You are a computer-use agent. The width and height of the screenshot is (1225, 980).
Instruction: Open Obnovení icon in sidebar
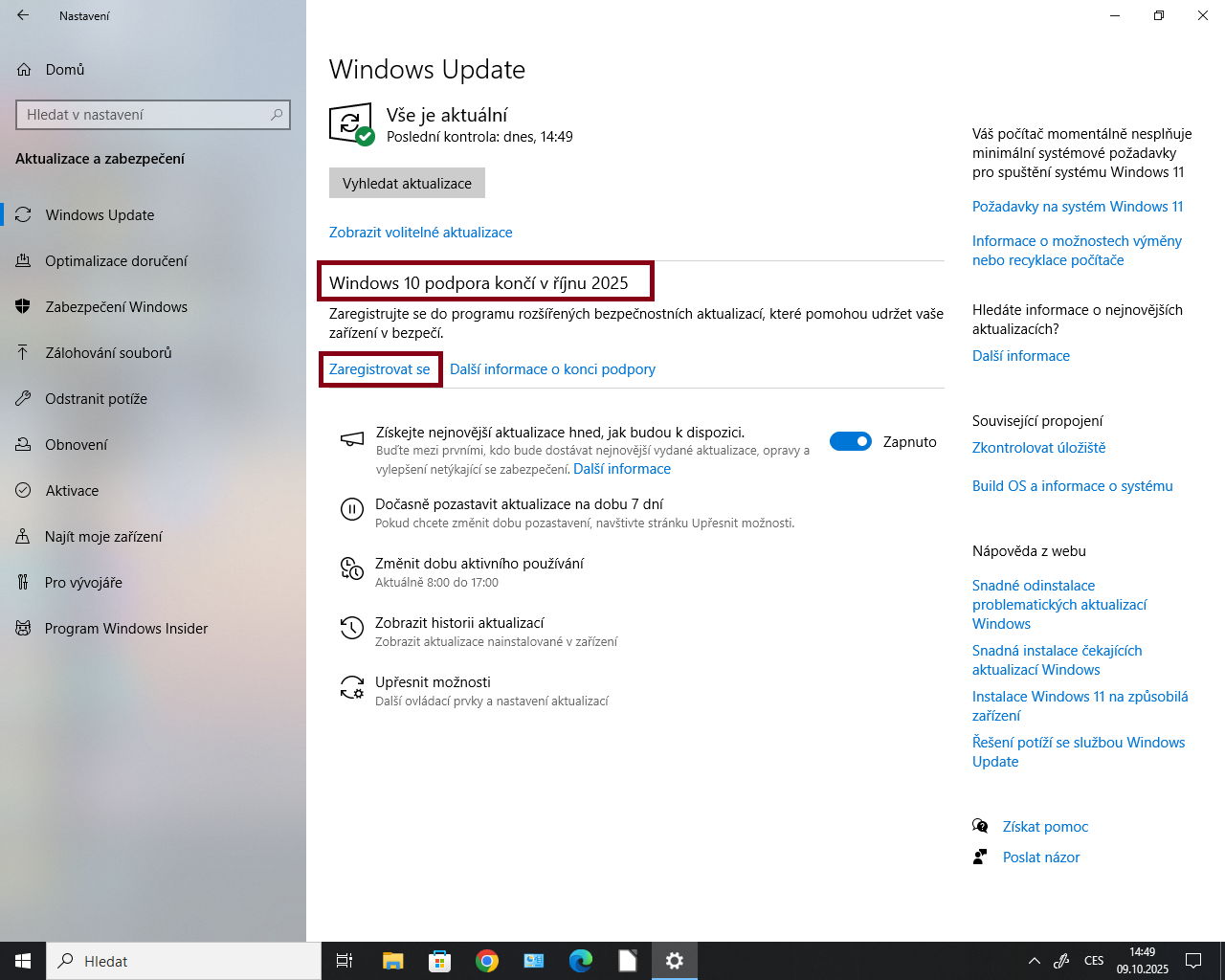click(x=23, y=445)
